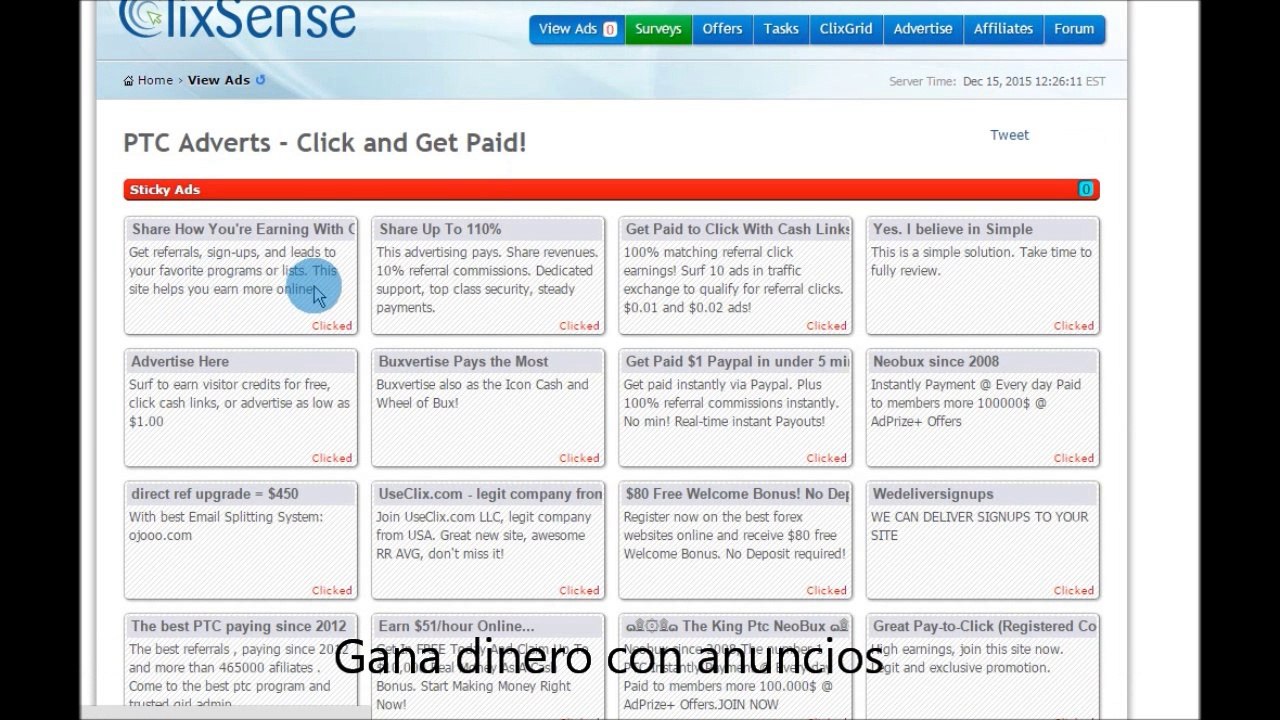
Task: Open the Tasks tab
Action: click(781, 29)
